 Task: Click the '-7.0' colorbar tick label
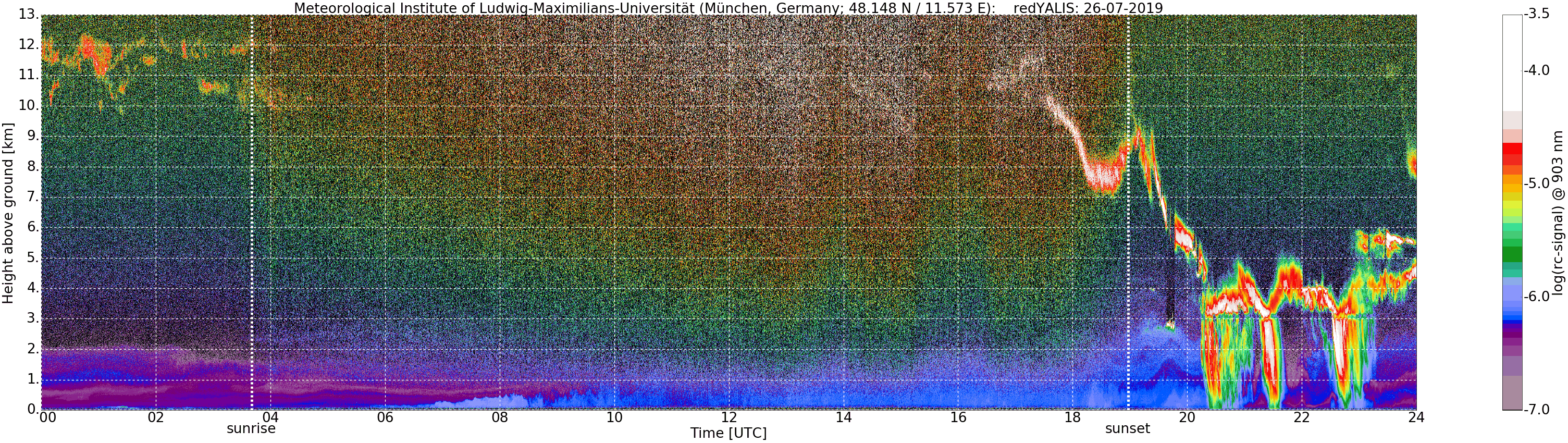(1537, 410)
